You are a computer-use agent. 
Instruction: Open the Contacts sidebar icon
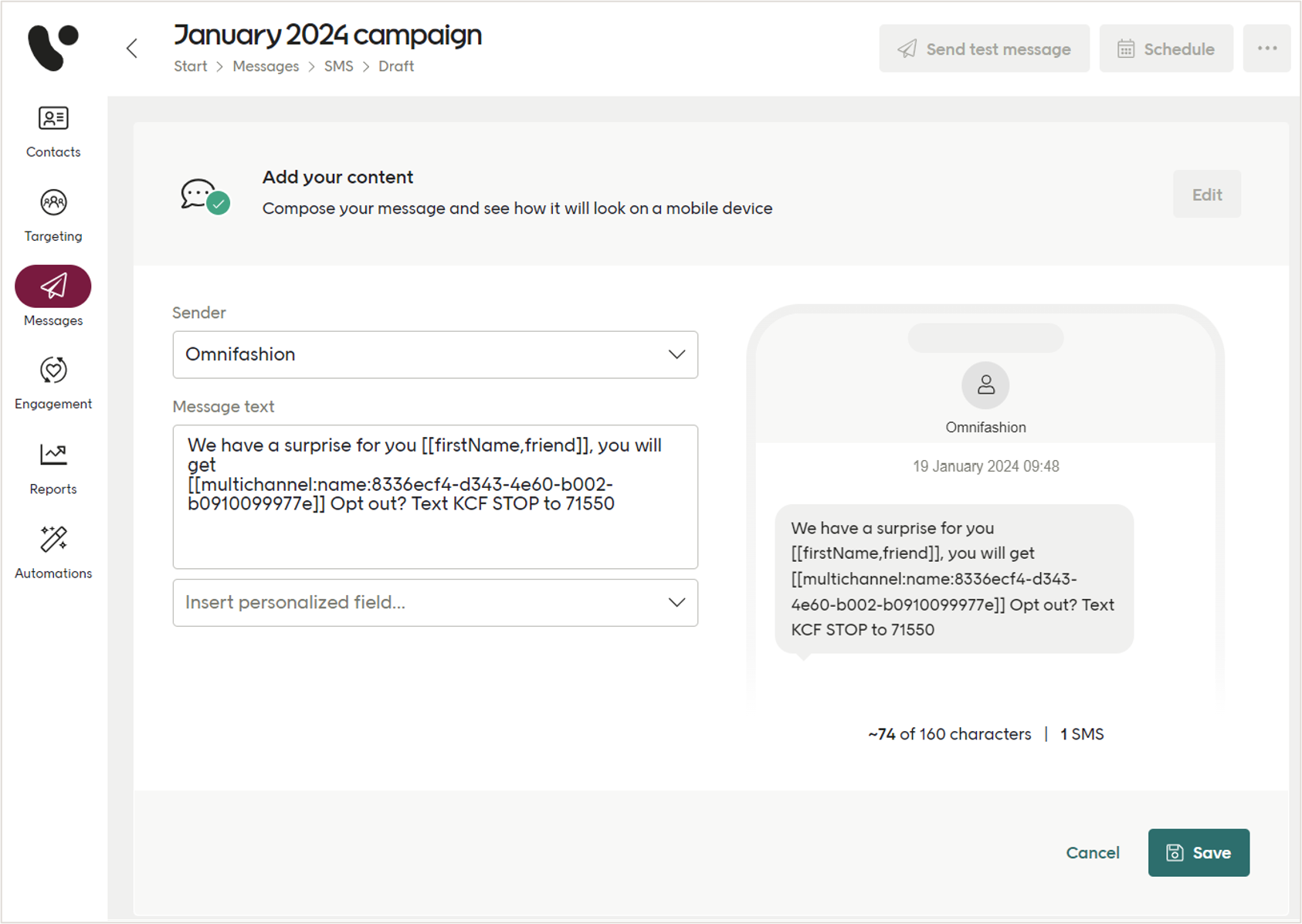(x=53, y=119)
